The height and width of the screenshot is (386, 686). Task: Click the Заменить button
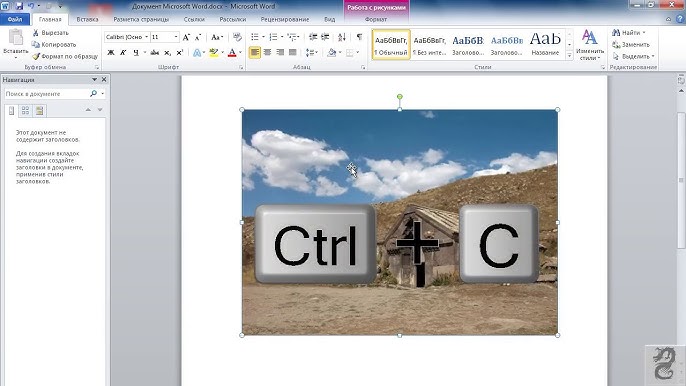point(631,45)
